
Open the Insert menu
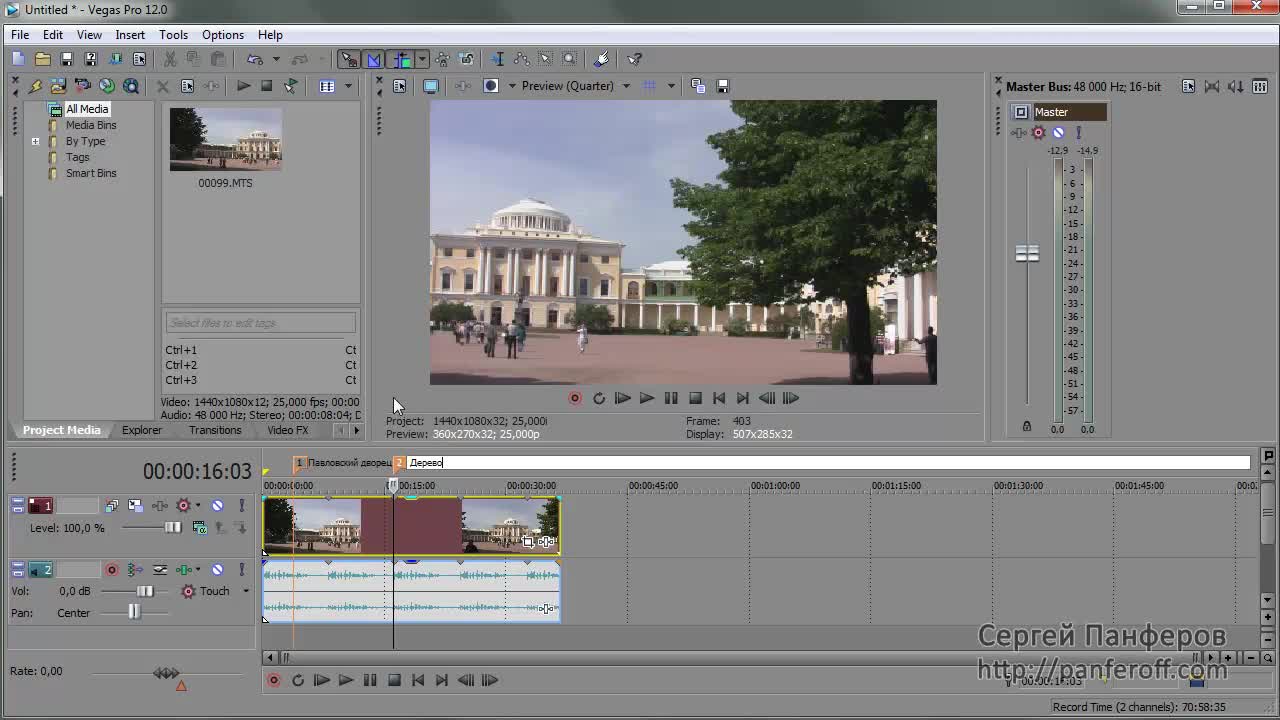click(x=130, y=35)
